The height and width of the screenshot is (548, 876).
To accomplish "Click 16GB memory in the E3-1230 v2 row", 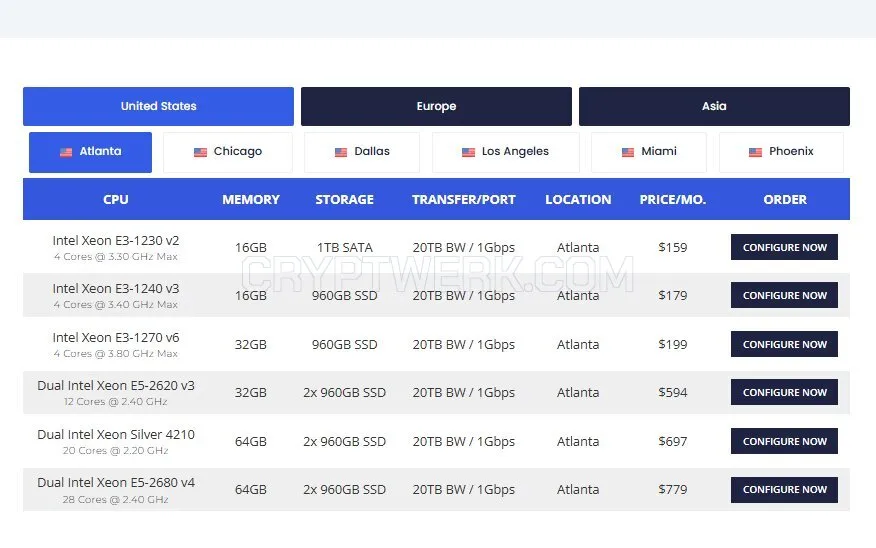I will point(250,247).
